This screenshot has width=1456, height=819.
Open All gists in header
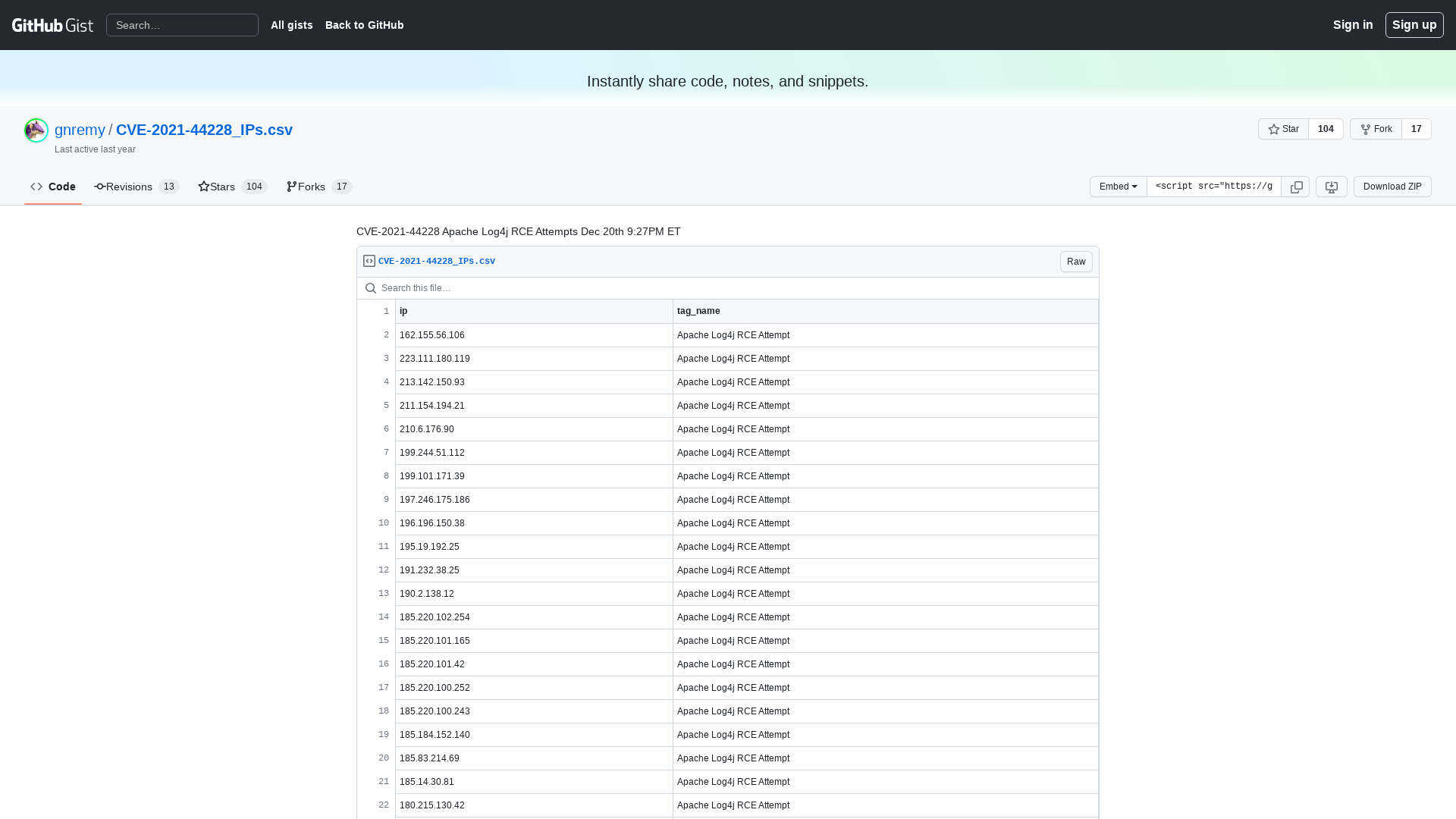coord(292,25)
